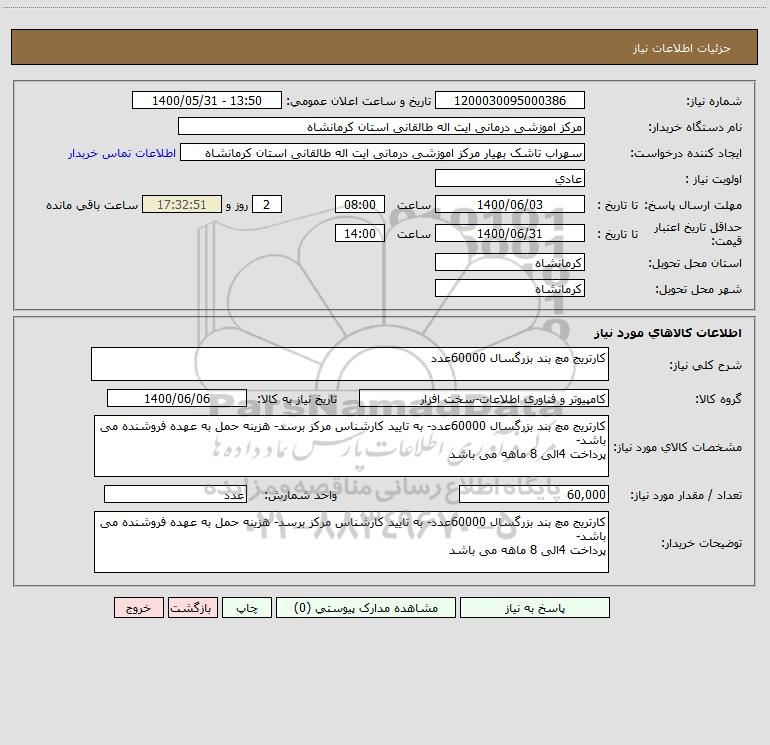
Task: Click the تاریخ و ساعت اعلان عمومی label
Action: coord(359,101)
